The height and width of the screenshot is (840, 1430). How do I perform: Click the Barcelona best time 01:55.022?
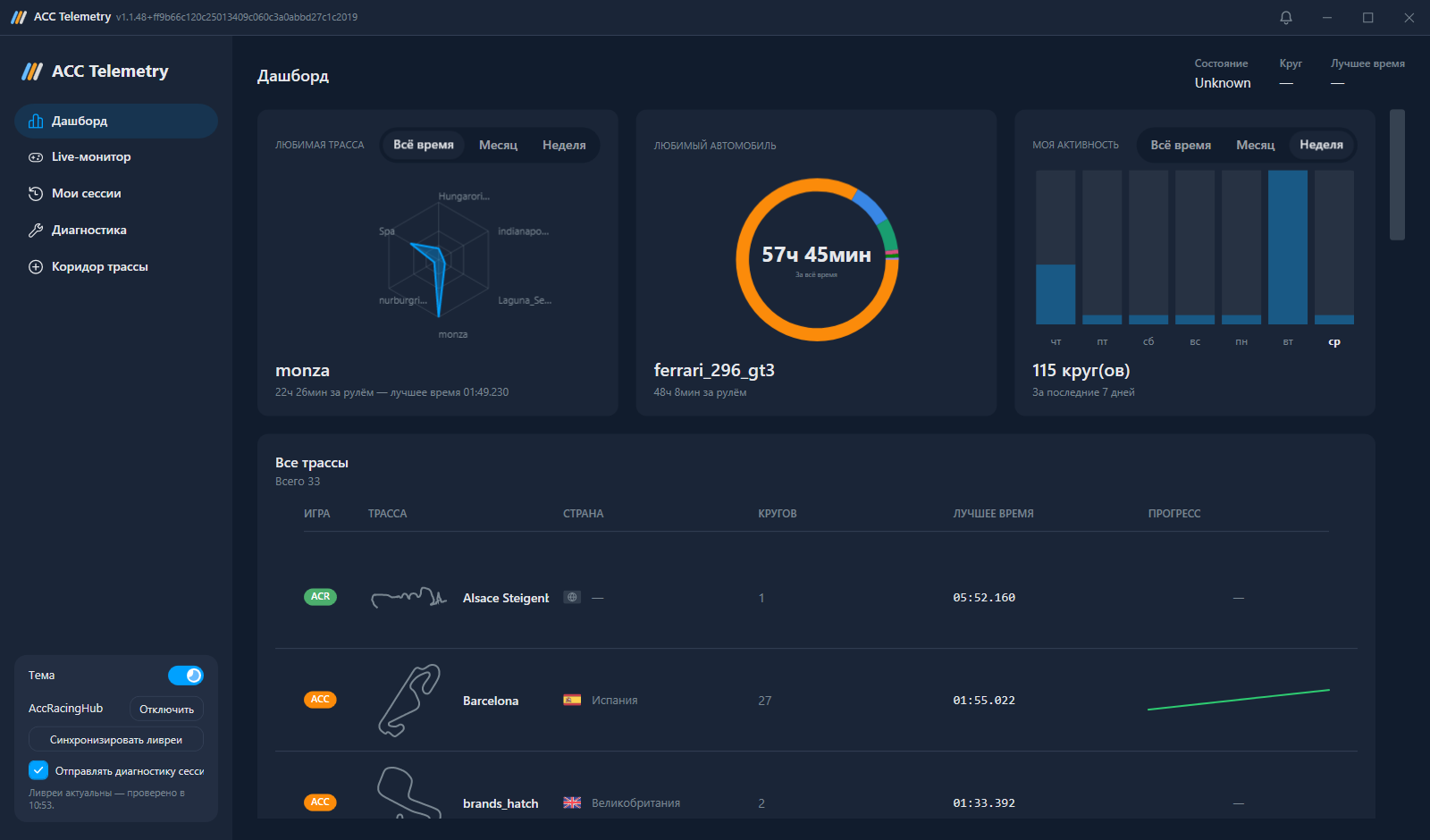(984, 701)
